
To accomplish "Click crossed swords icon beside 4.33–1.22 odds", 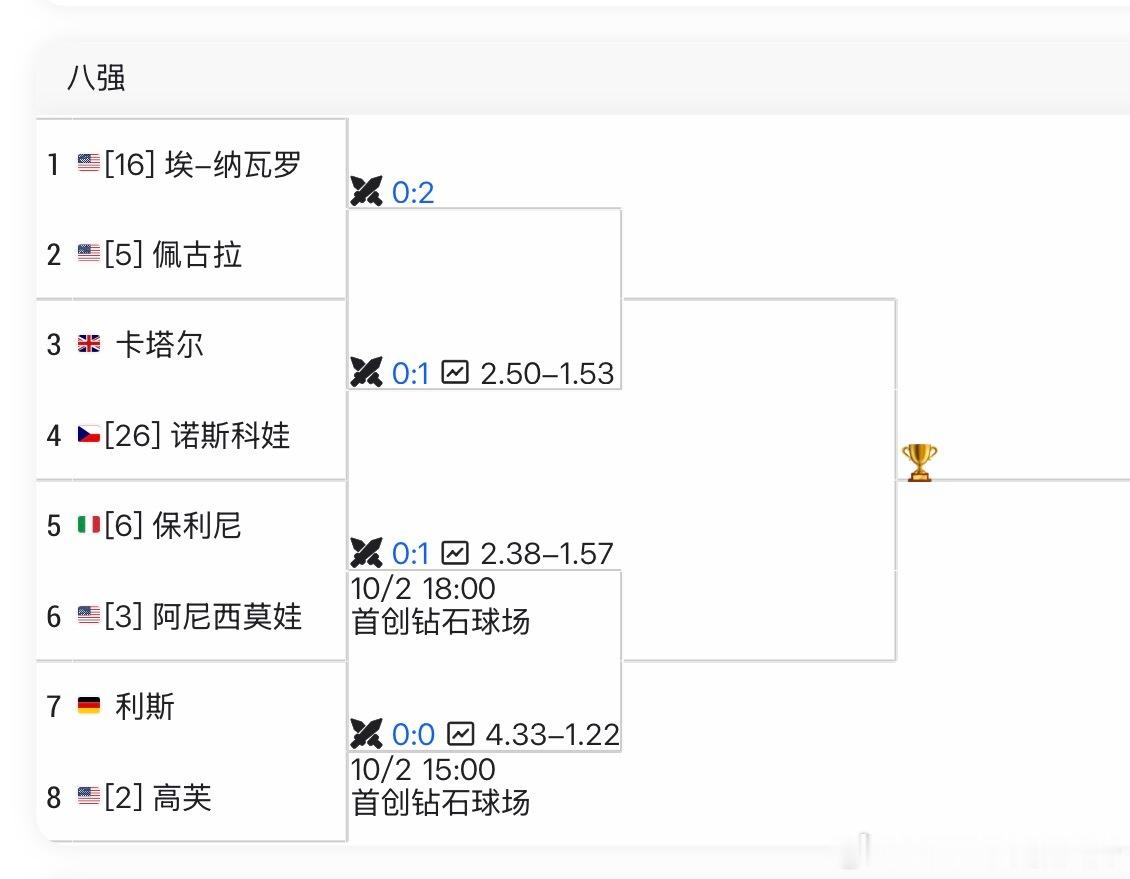I will pos(367,734).
